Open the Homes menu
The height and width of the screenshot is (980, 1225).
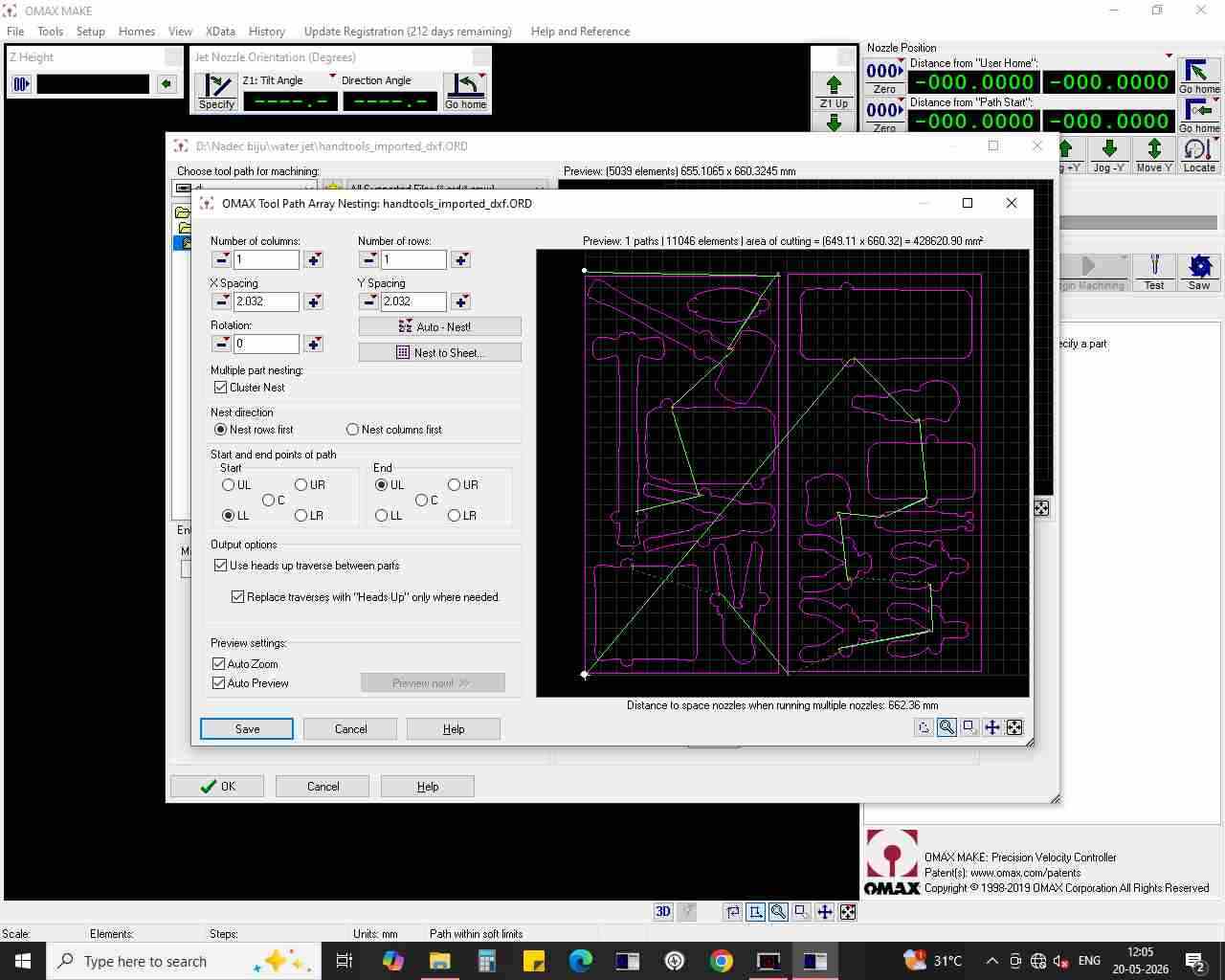click(137, 32)
